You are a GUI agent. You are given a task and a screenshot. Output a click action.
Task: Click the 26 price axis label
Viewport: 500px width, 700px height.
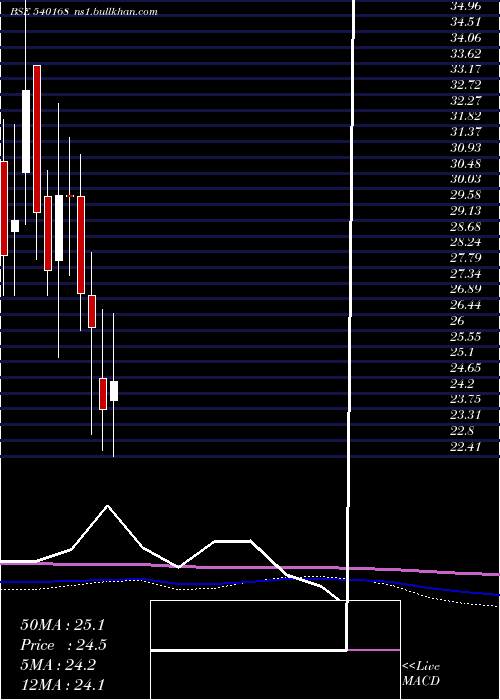[x=458, y=321]
